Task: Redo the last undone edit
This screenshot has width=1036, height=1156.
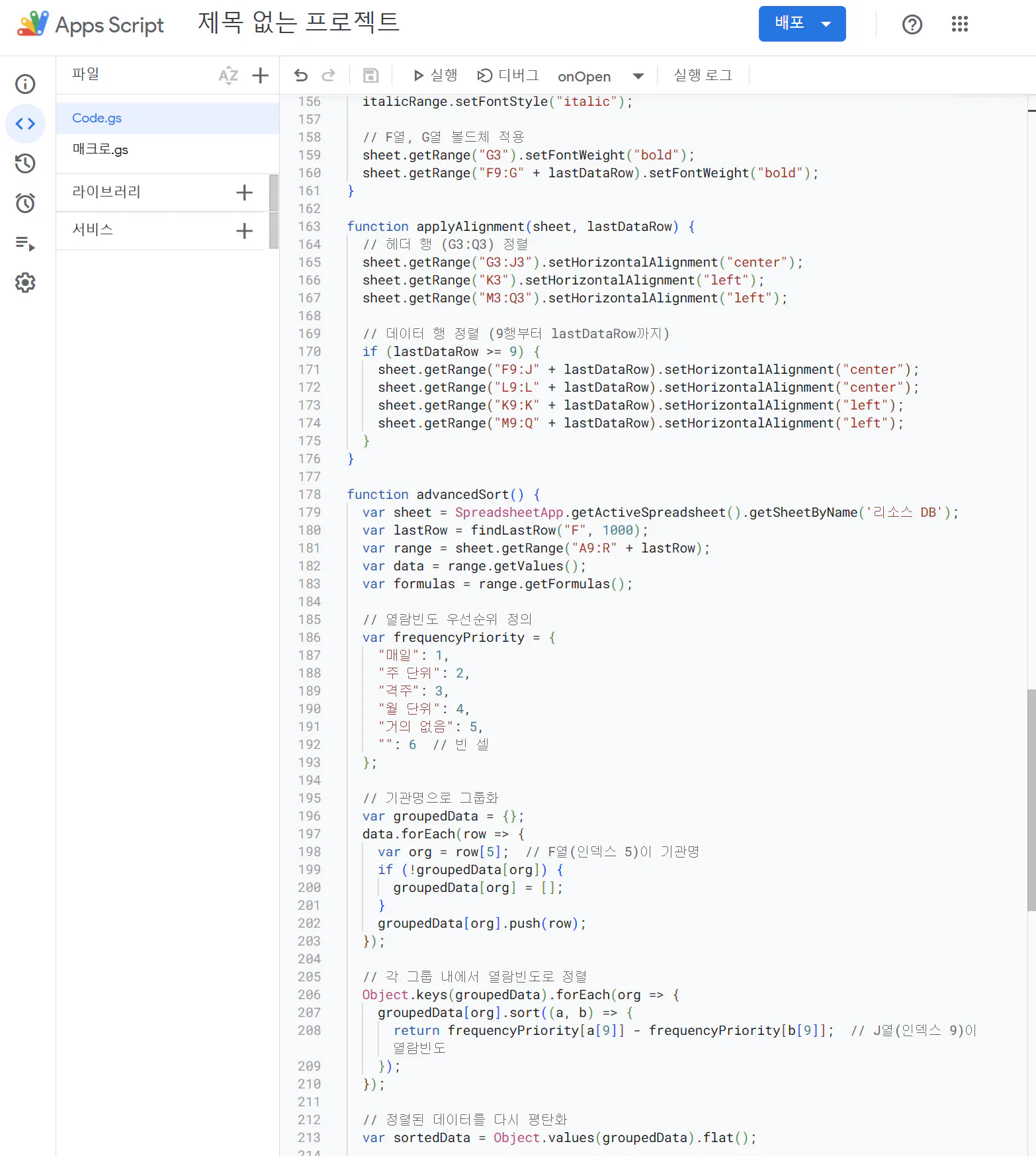Action: click(x=328, y=75)
